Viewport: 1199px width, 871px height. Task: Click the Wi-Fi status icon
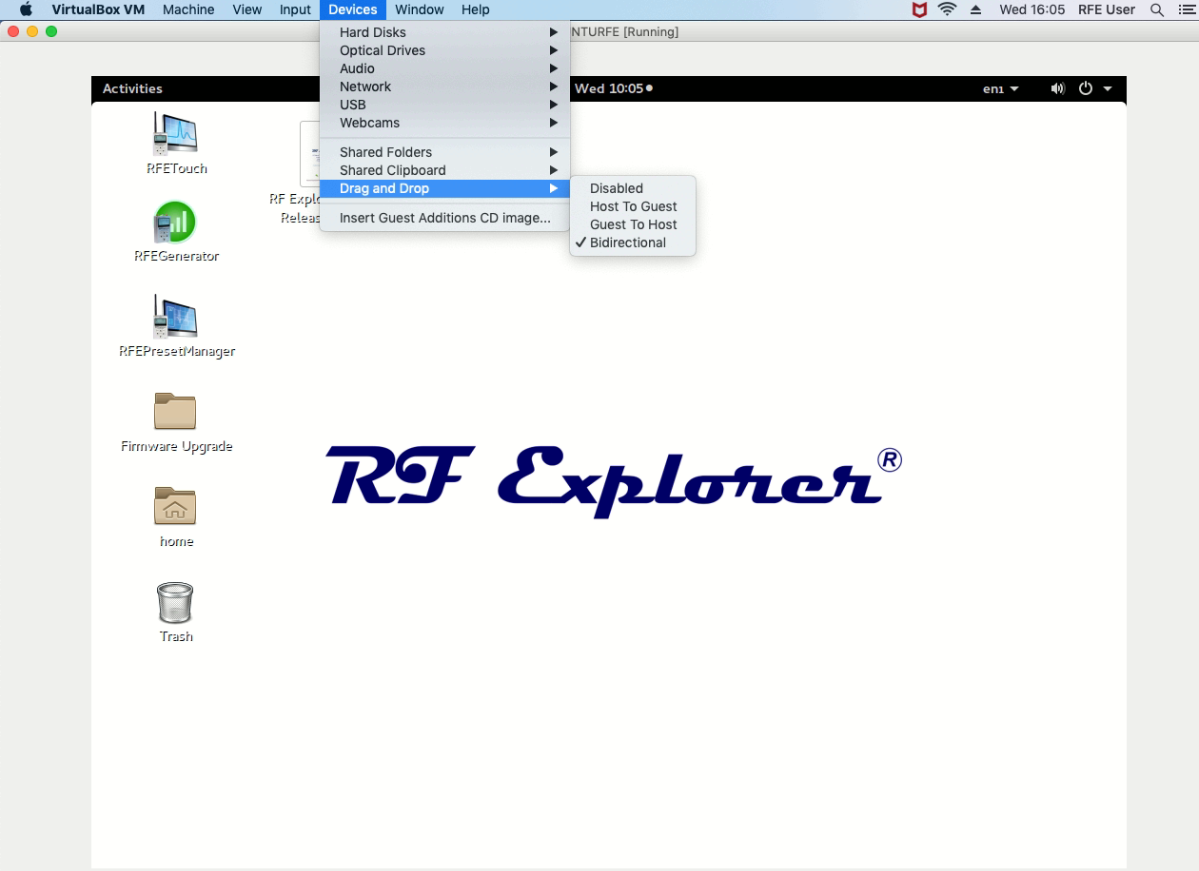[947, 10]
